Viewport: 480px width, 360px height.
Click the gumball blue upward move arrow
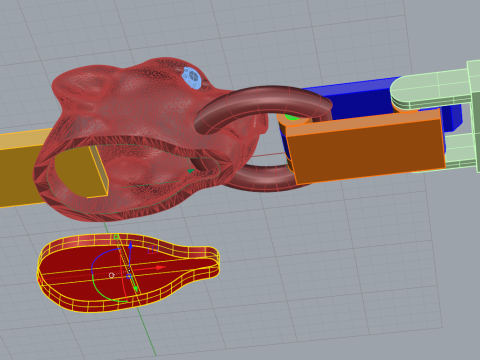coord(130,246)
